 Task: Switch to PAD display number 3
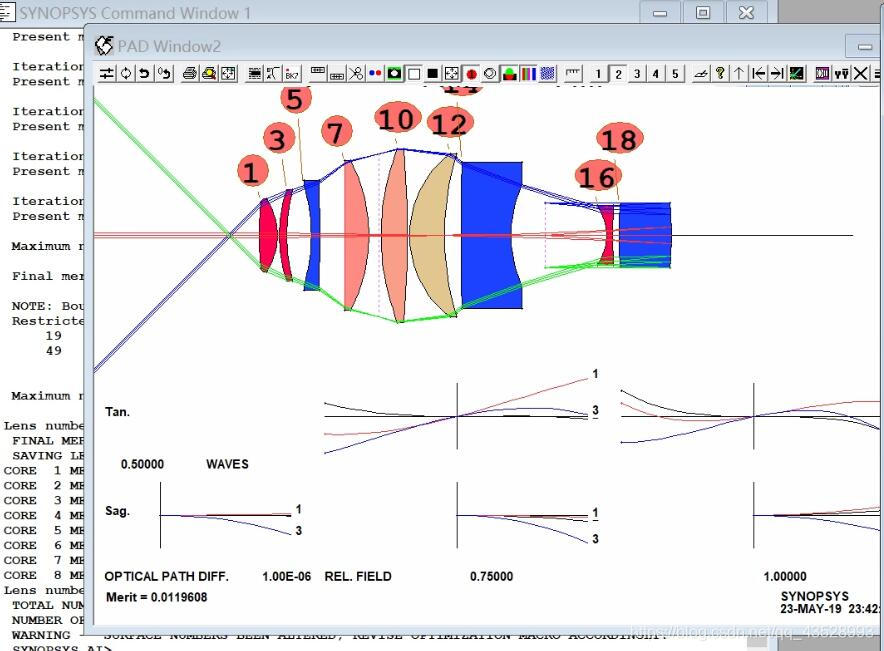[x=637, y=73]
